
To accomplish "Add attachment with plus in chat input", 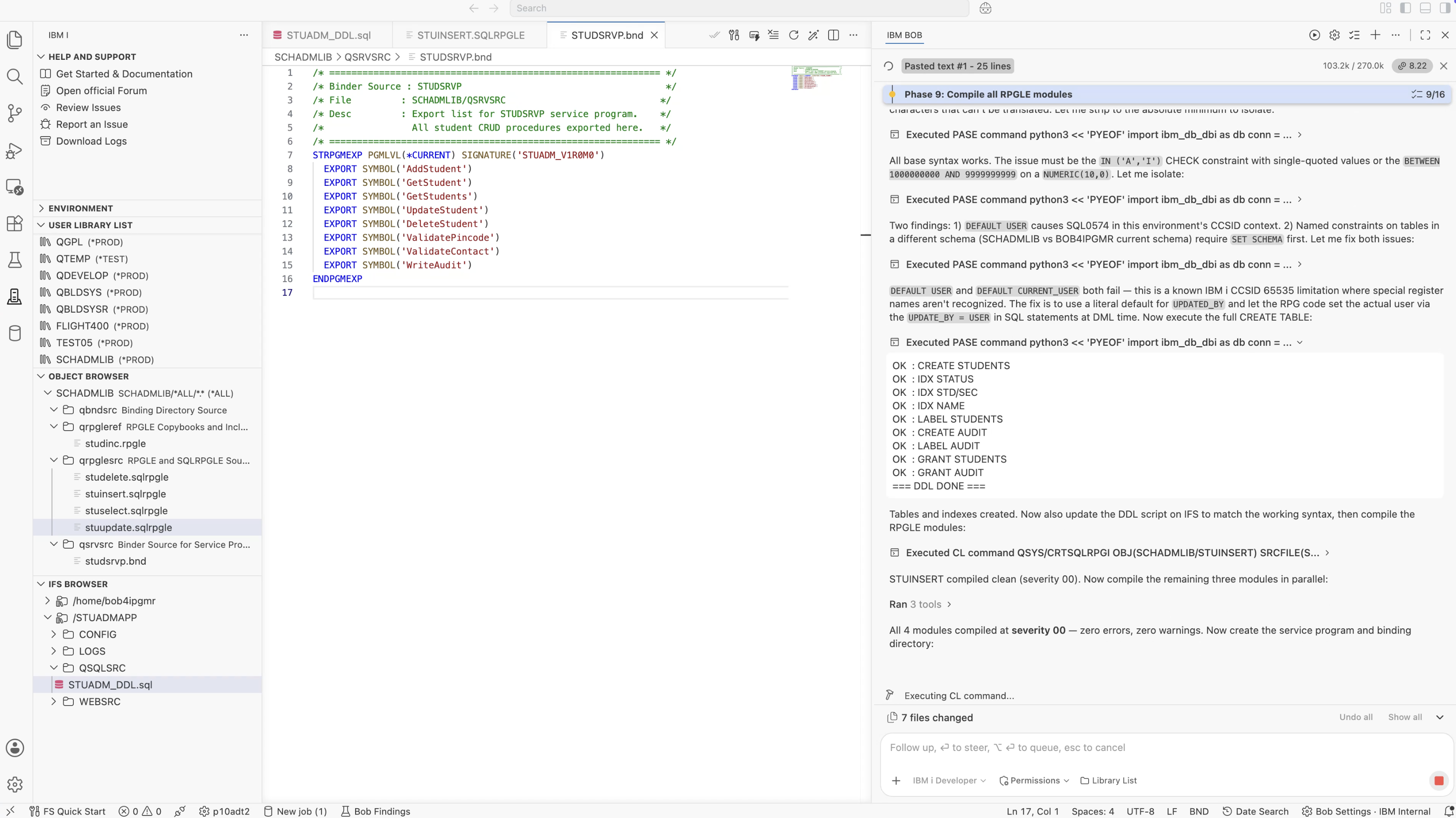I will pos(896,781).
